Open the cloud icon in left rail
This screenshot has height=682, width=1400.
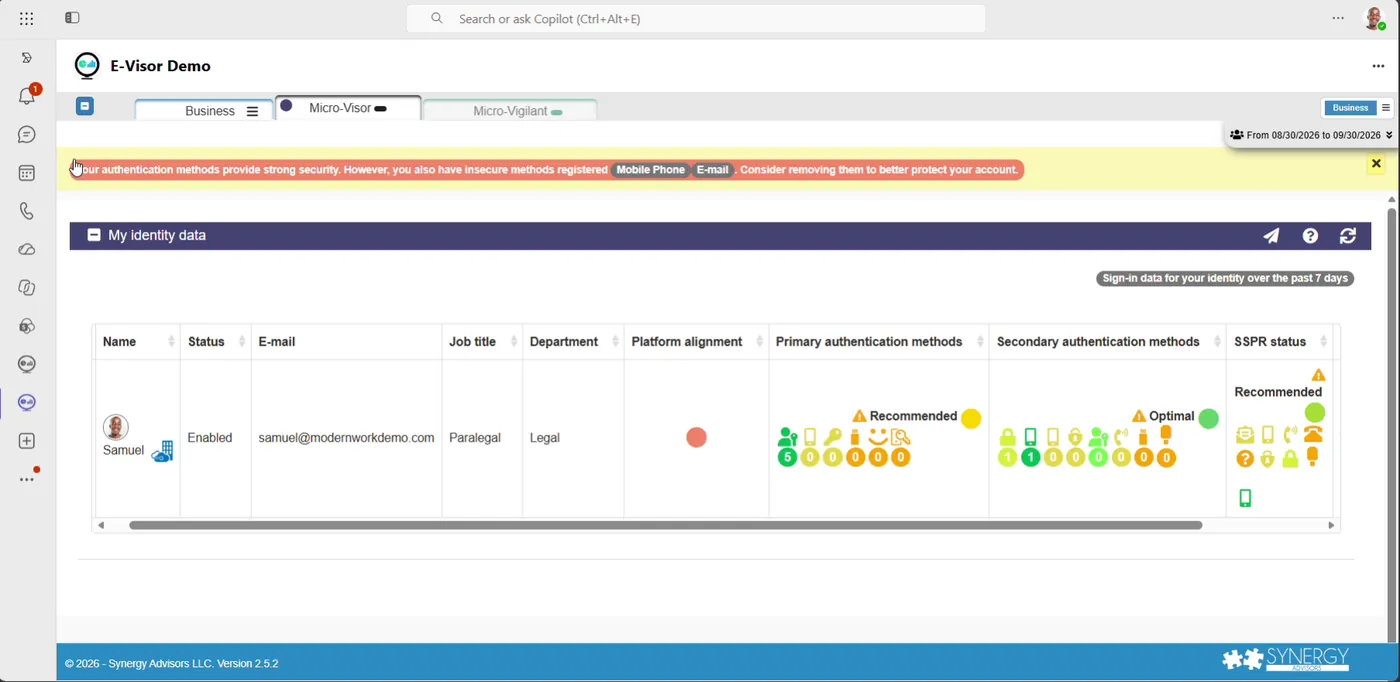point(27,249)
